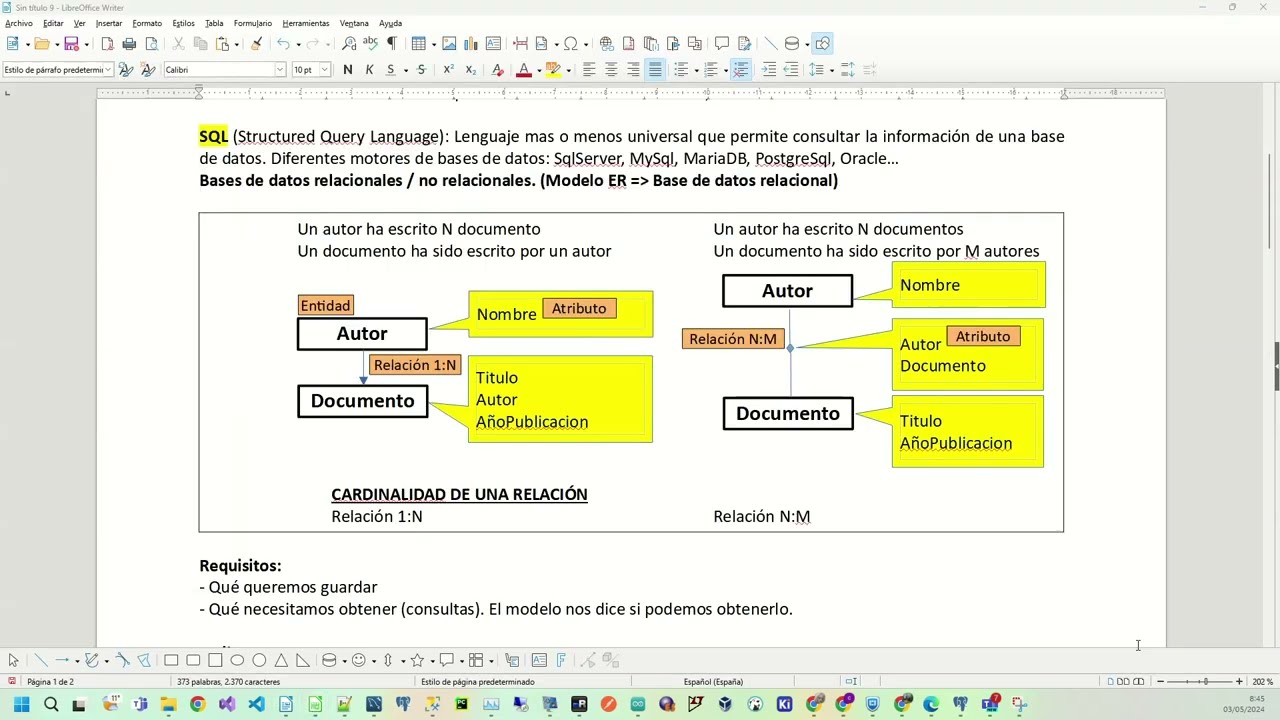Insert an image using the toolbar icon

(x=449, y=44)
